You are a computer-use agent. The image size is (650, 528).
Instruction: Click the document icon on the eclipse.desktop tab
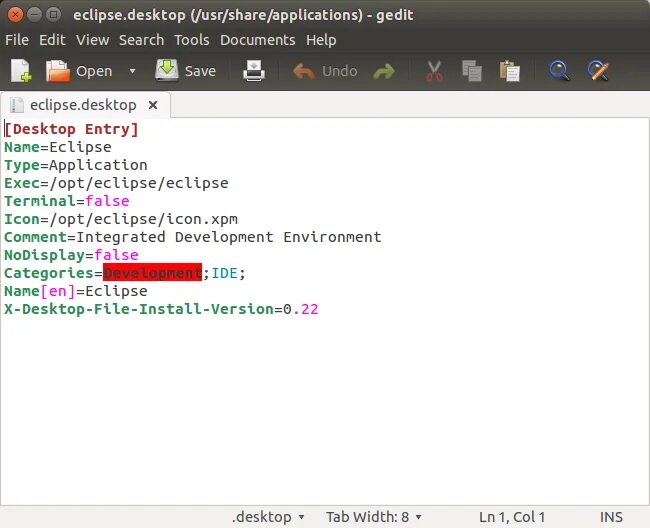pyautogui.click(x=17, y=105)
